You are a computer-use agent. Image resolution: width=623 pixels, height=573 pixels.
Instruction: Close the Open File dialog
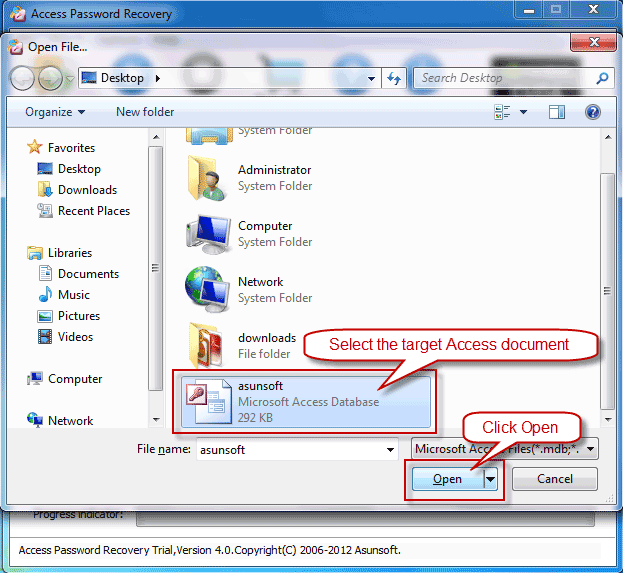coord(593,42)
